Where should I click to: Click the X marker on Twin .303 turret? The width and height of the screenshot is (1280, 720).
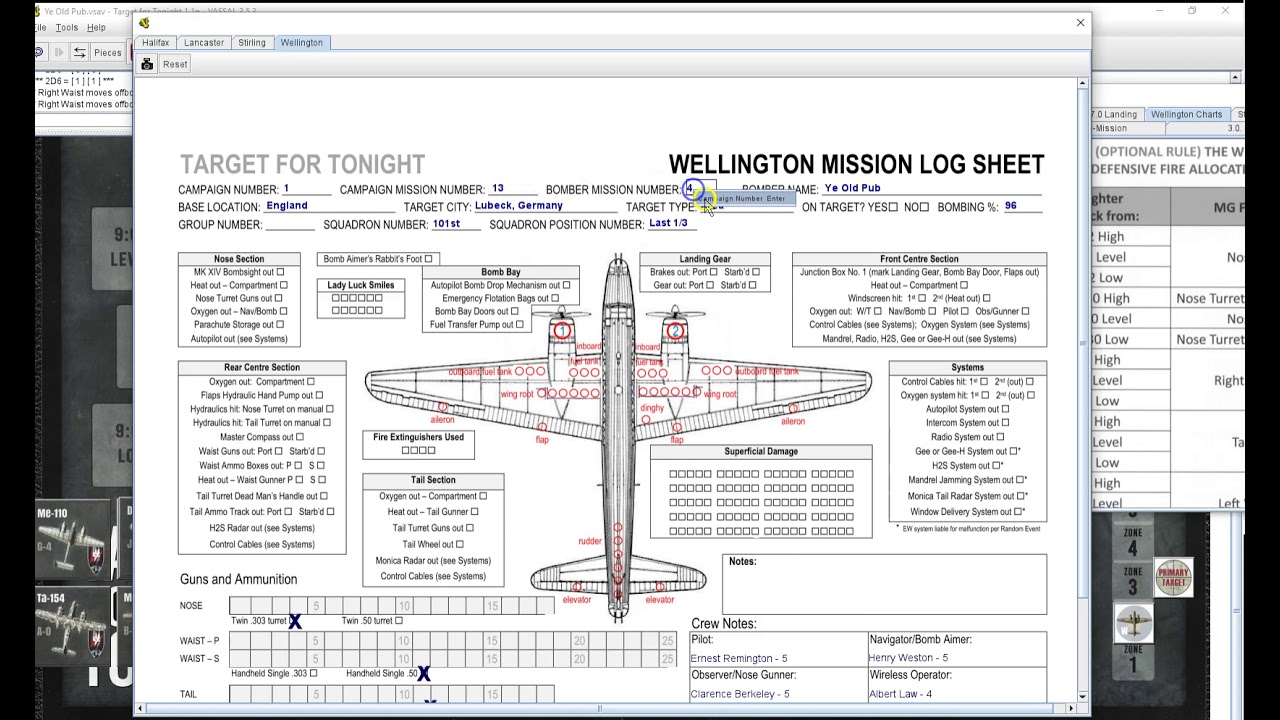tap(295, 622)
